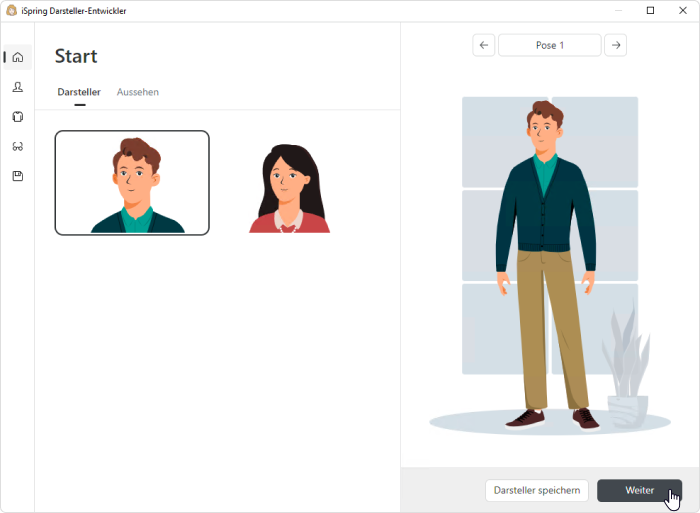Select the male character thumbnail

[132, 183]
